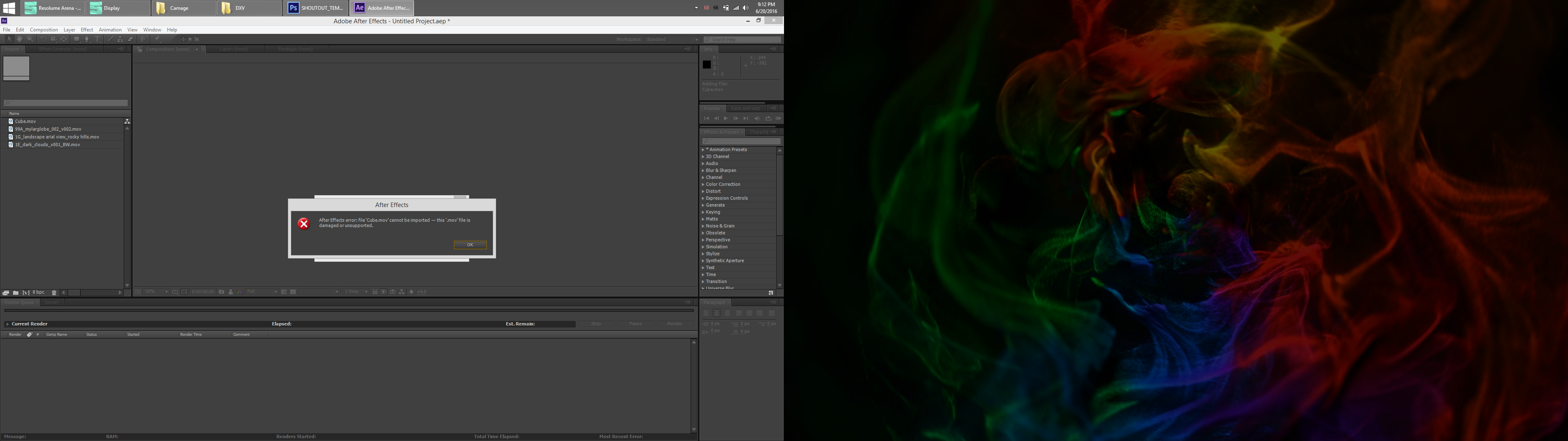Click the Project panel trash icon
The width and height of the screenshot is (1568, 441).
click(54, 292)
